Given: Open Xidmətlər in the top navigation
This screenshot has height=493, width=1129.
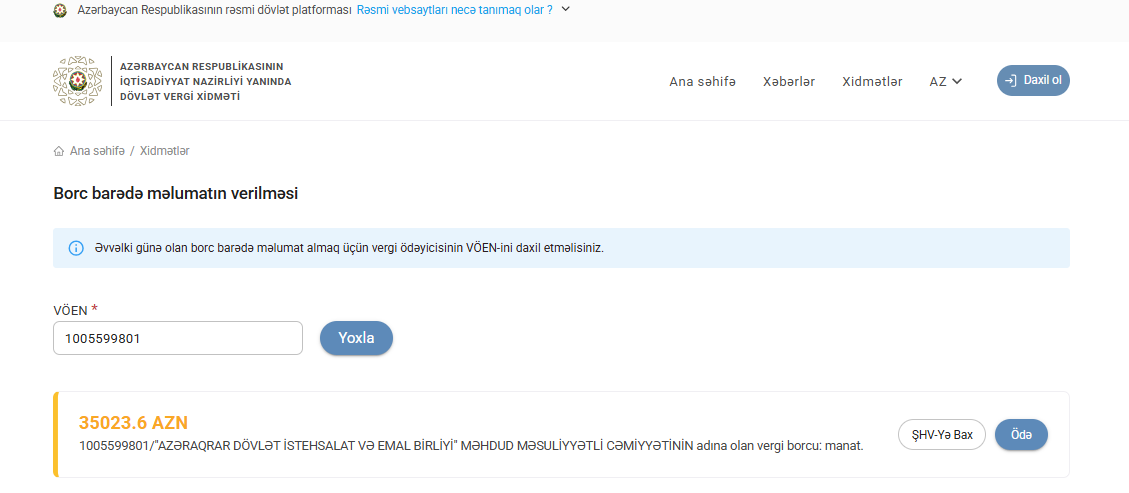Looking at the screenshot, I should [872, 81].
